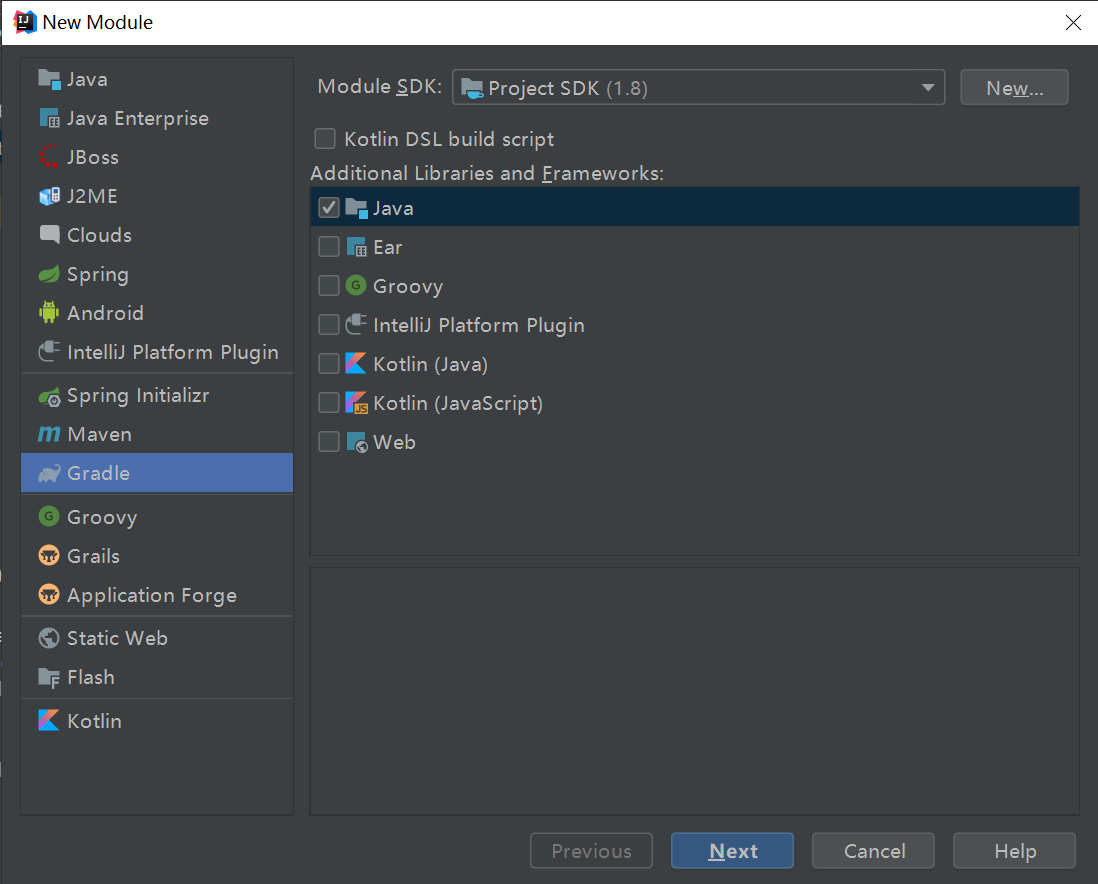
Task: Click the Spring Initializr icon
Action: pyautogui.click(x=49, y=396)
